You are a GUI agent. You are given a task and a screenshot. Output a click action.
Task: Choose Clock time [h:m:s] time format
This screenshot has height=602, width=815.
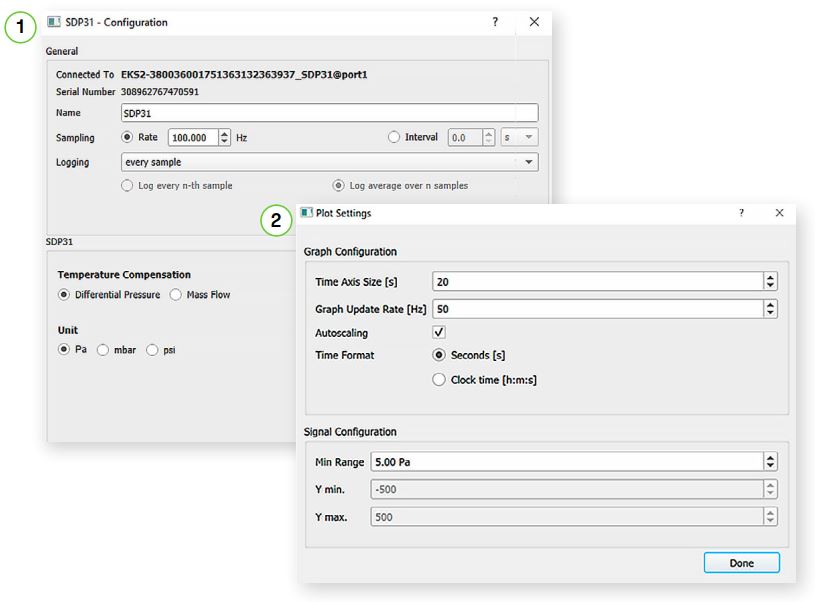(x=439, y=380)
